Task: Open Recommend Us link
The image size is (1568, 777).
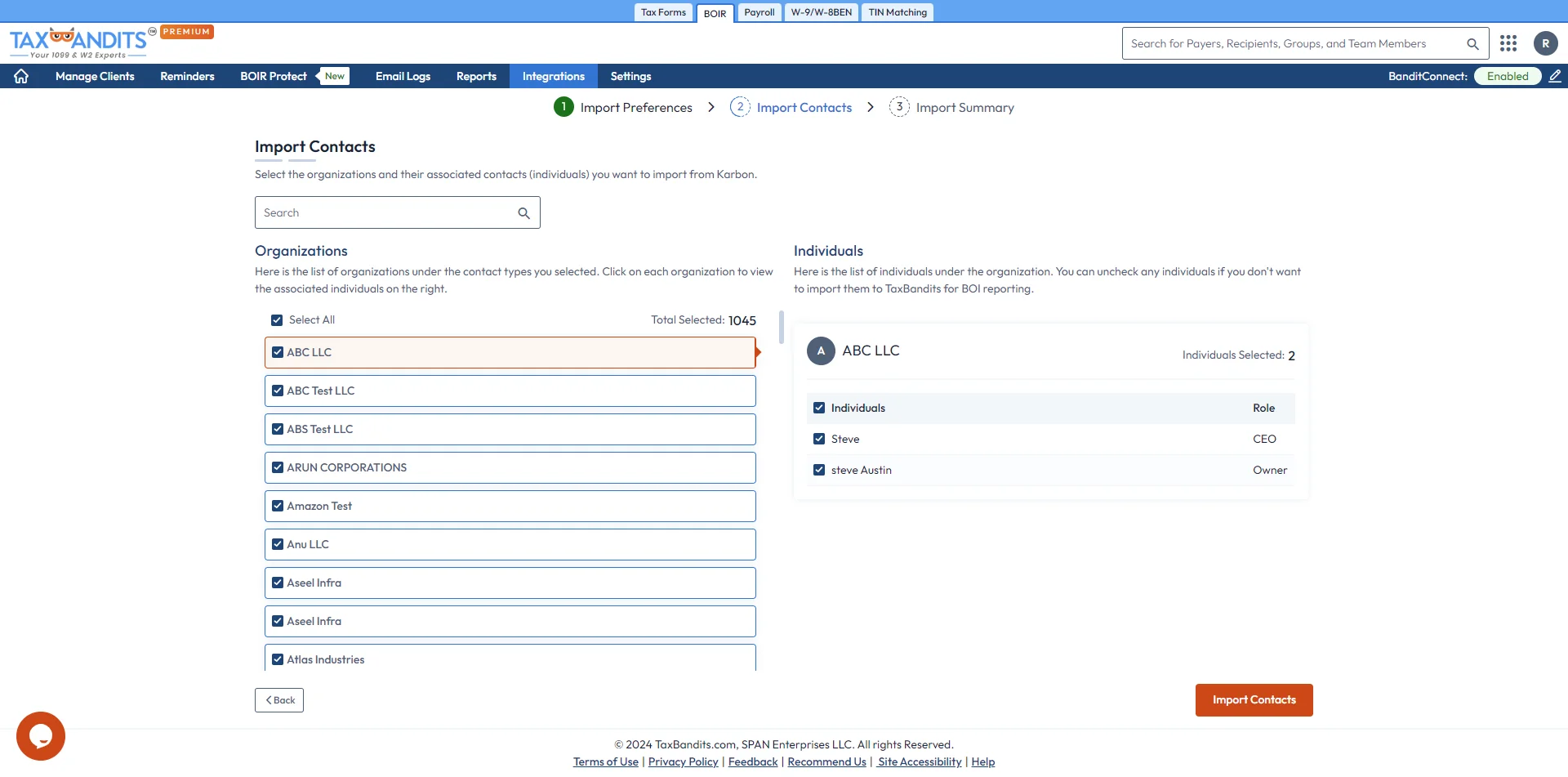Action: click(827, 761)
